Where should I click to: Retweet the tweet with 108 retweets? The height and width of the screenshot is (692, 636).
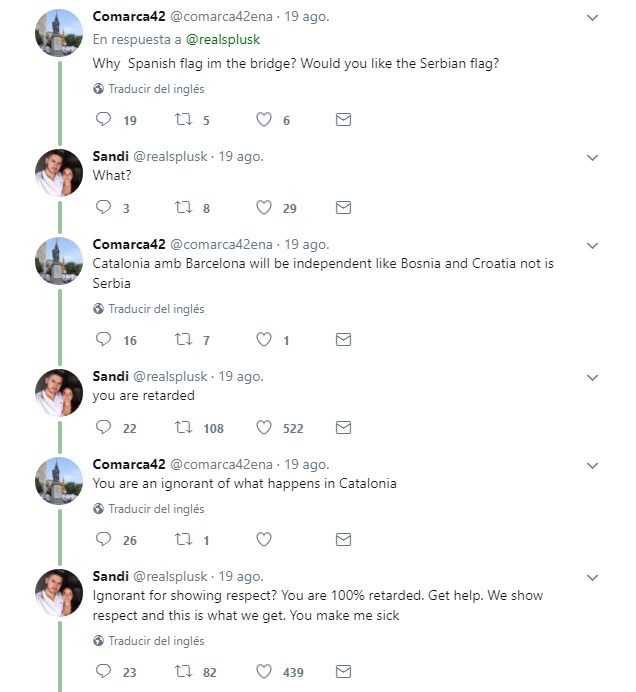(183, 428)
